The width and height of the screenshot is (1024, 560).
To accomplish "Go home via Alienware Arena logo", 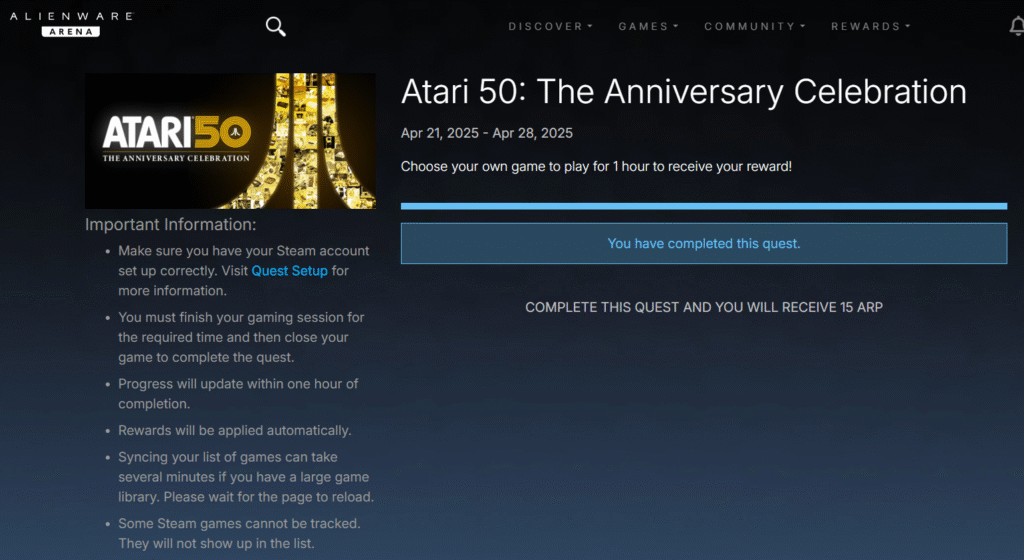I will click(71, 23).
